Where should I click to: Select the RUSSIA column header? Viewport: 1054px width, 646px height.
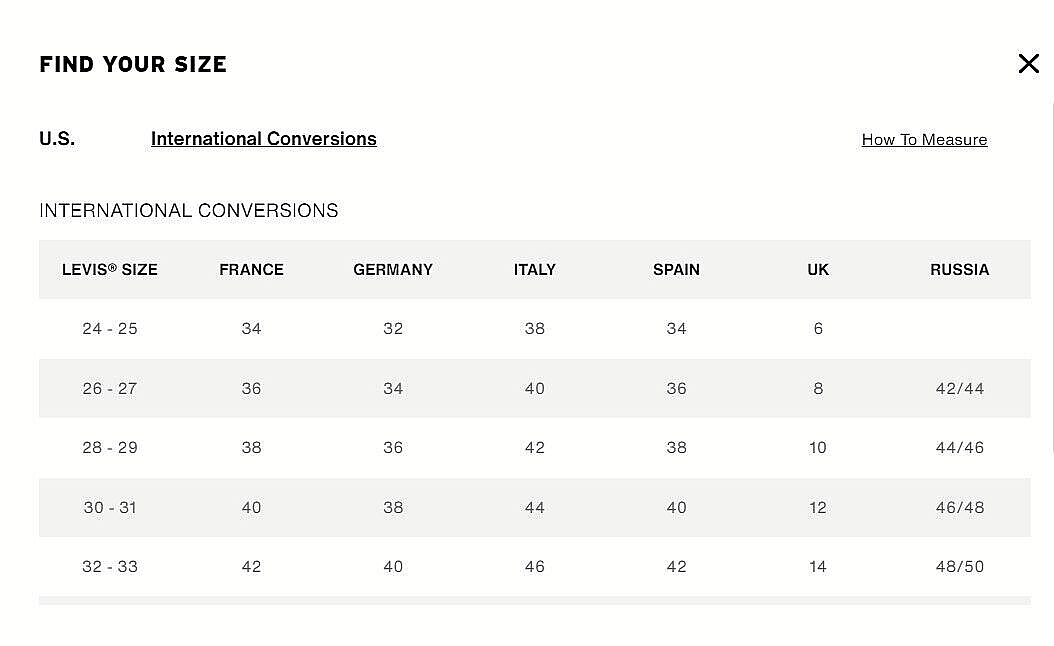(x=959, y=270)
